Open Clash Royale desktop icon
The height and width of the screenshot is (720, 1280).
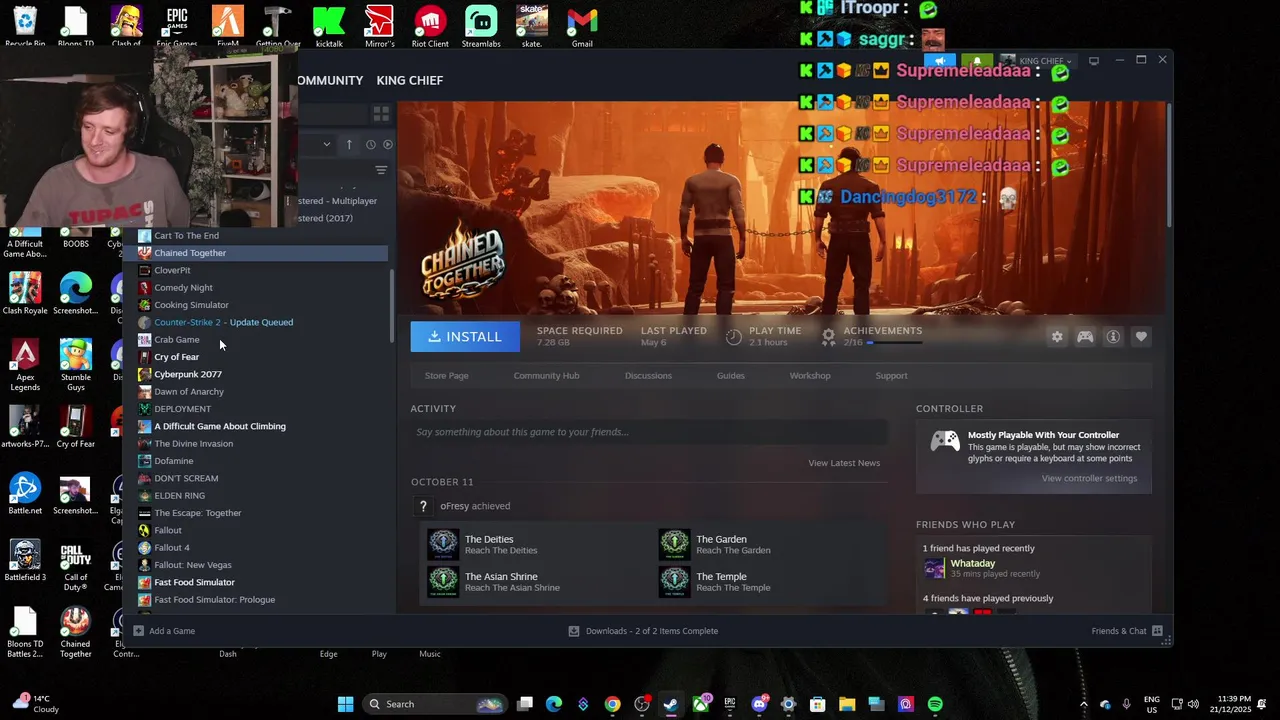coord(25,293)
